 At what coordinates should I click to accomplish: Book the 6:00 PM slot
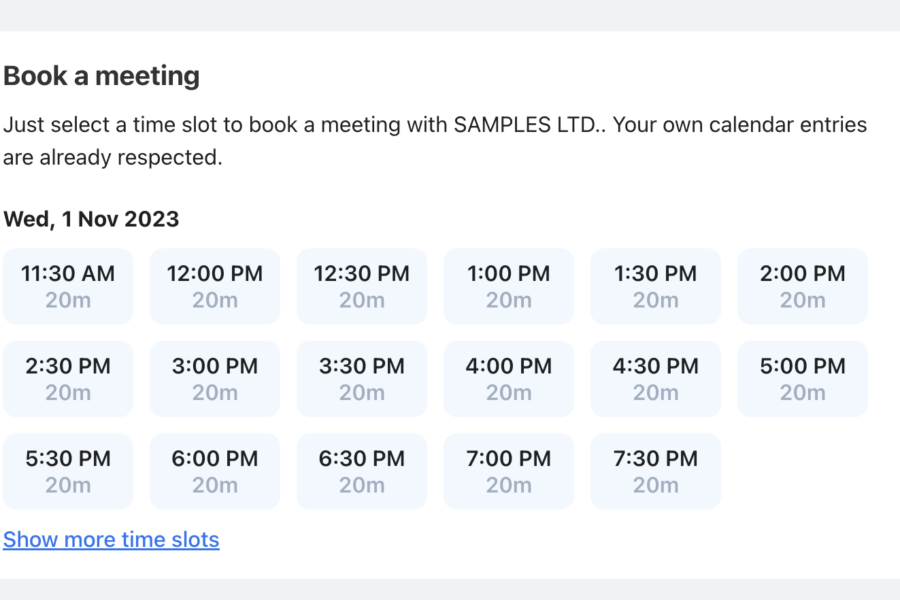pyautogui.click(x=215, y=471)
